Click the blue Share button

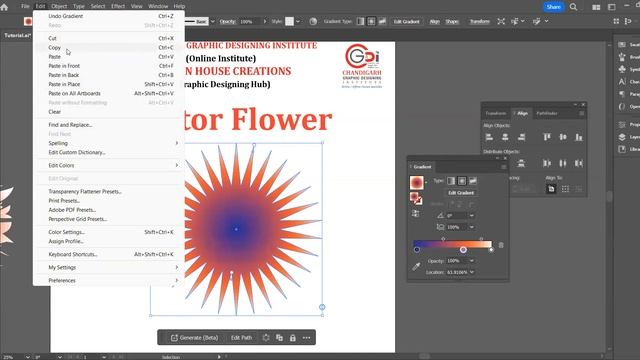coord(553,7)
